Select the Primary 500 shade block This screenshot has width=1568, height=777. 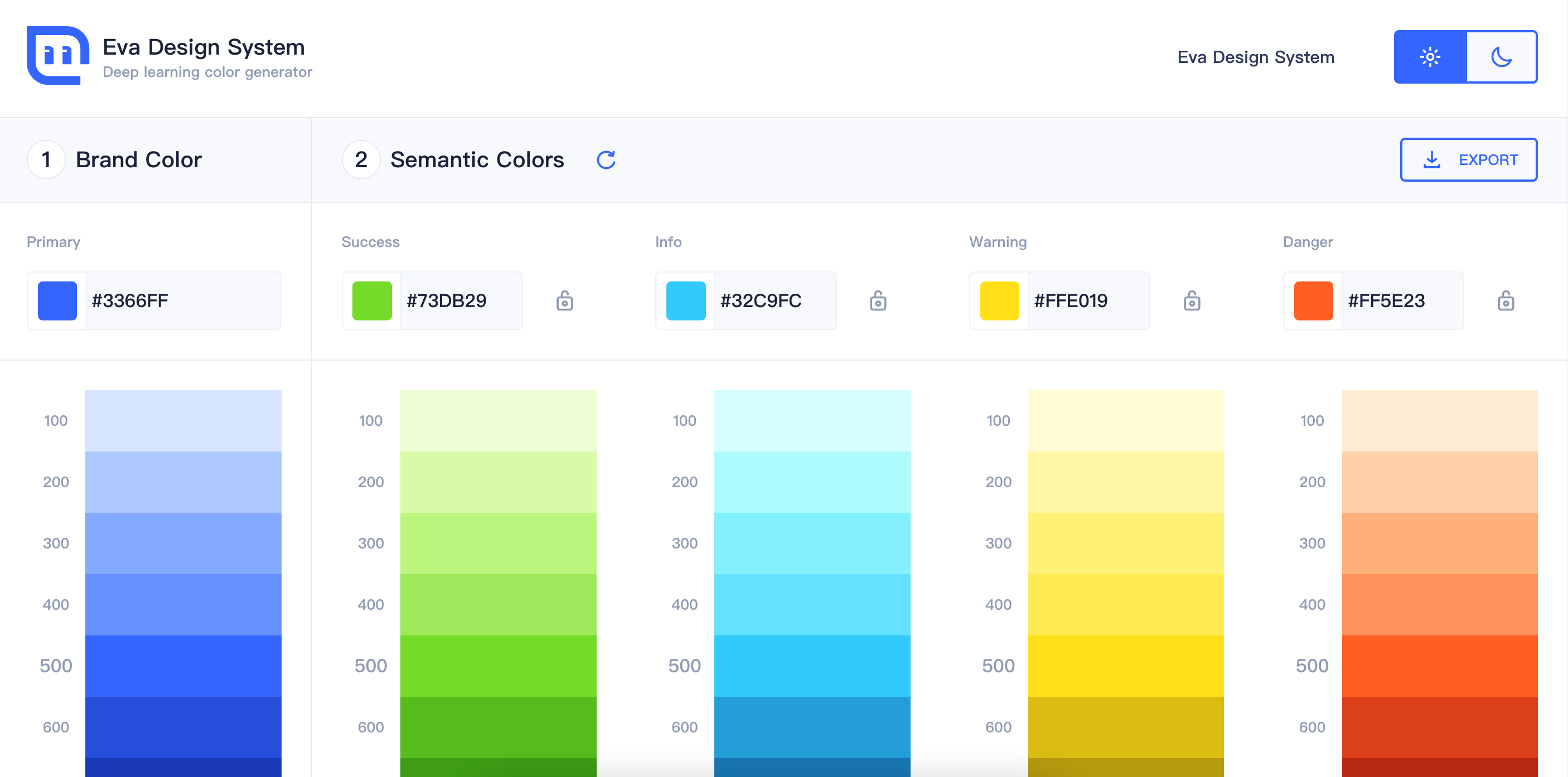click(183, 666)
